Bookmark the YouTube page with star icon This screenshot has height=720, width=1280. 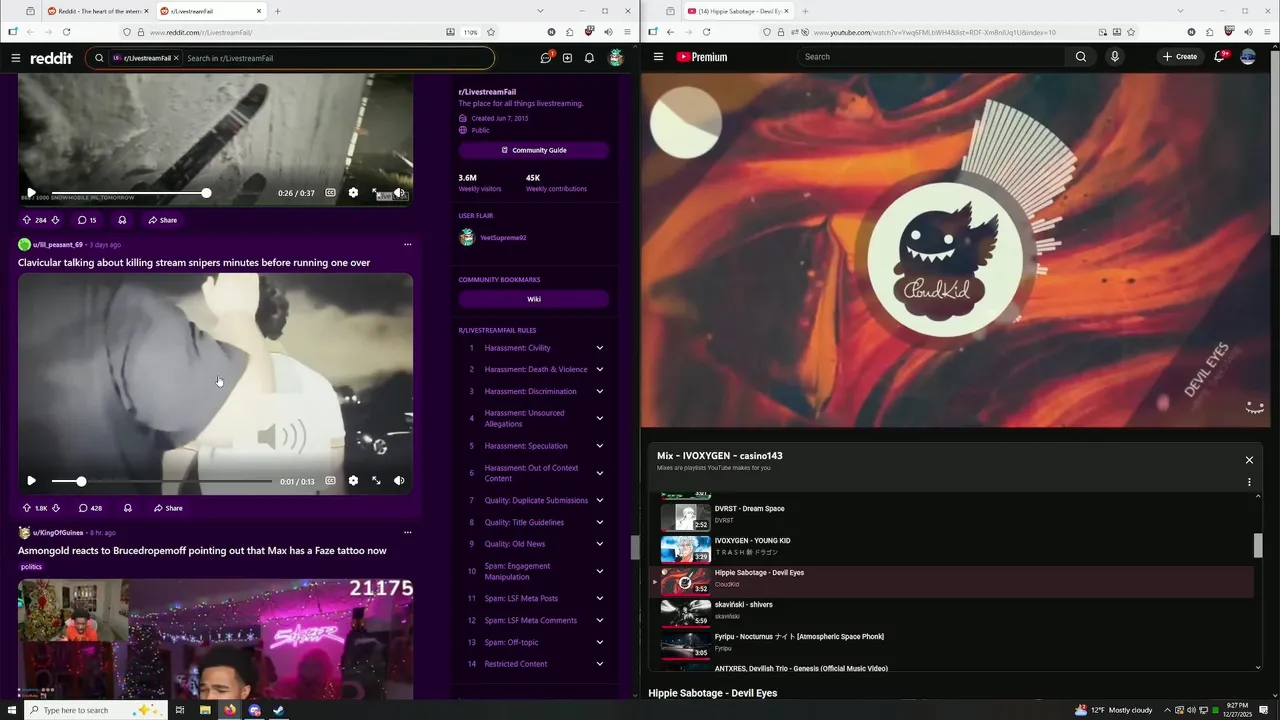coord(1131,32)
